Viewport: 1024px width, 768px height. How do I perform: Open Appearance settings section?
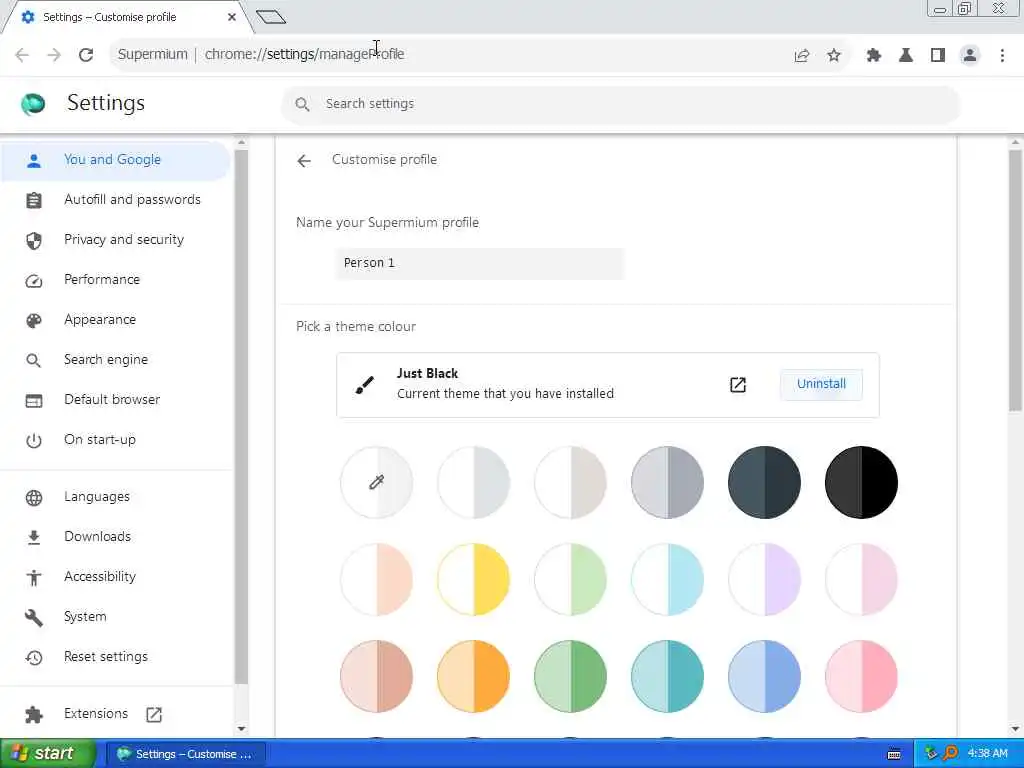[116, 320]
